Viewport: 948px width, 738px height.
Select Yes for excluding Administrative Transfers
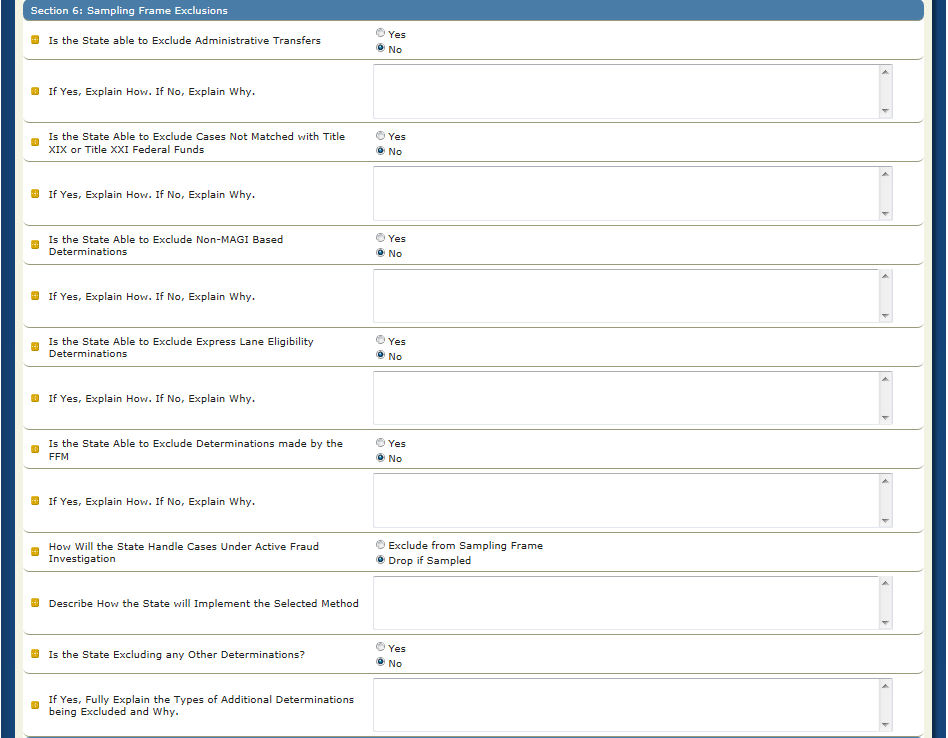tap(380, 33)
